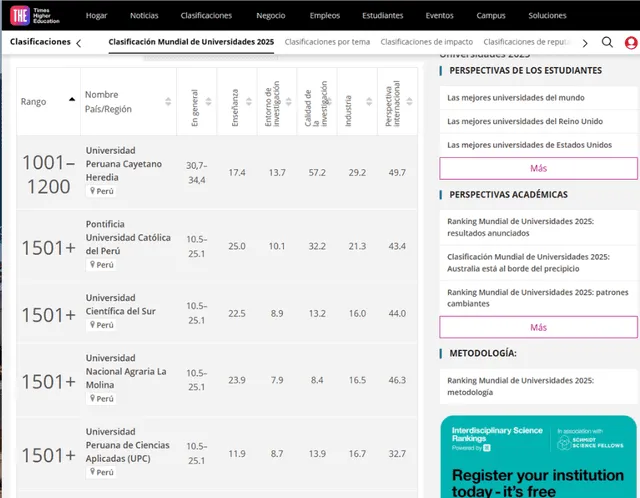Image resolution: width=640 pixels, height=498 pixels.
Task: Select Clasificación Mundial de Universidades 2025 tab
Action: pyautogui.click(x=191, y=42)
